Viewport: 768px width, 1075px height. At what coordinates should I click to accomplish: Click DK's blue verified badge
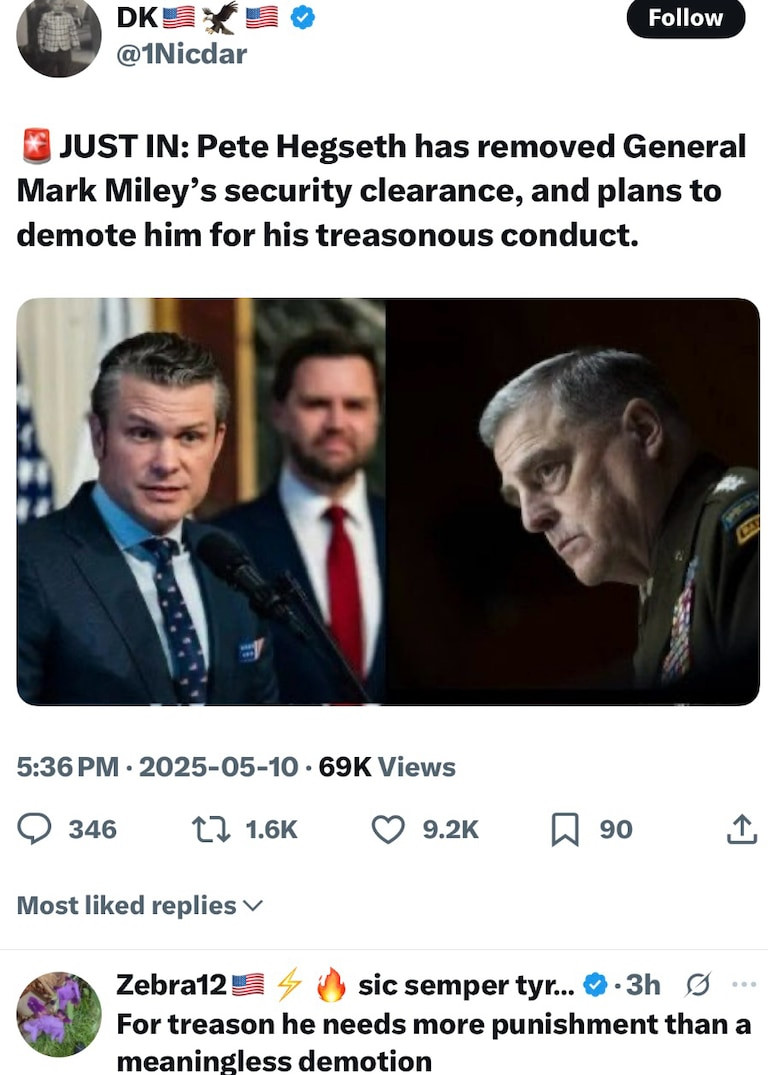point(302,18)
